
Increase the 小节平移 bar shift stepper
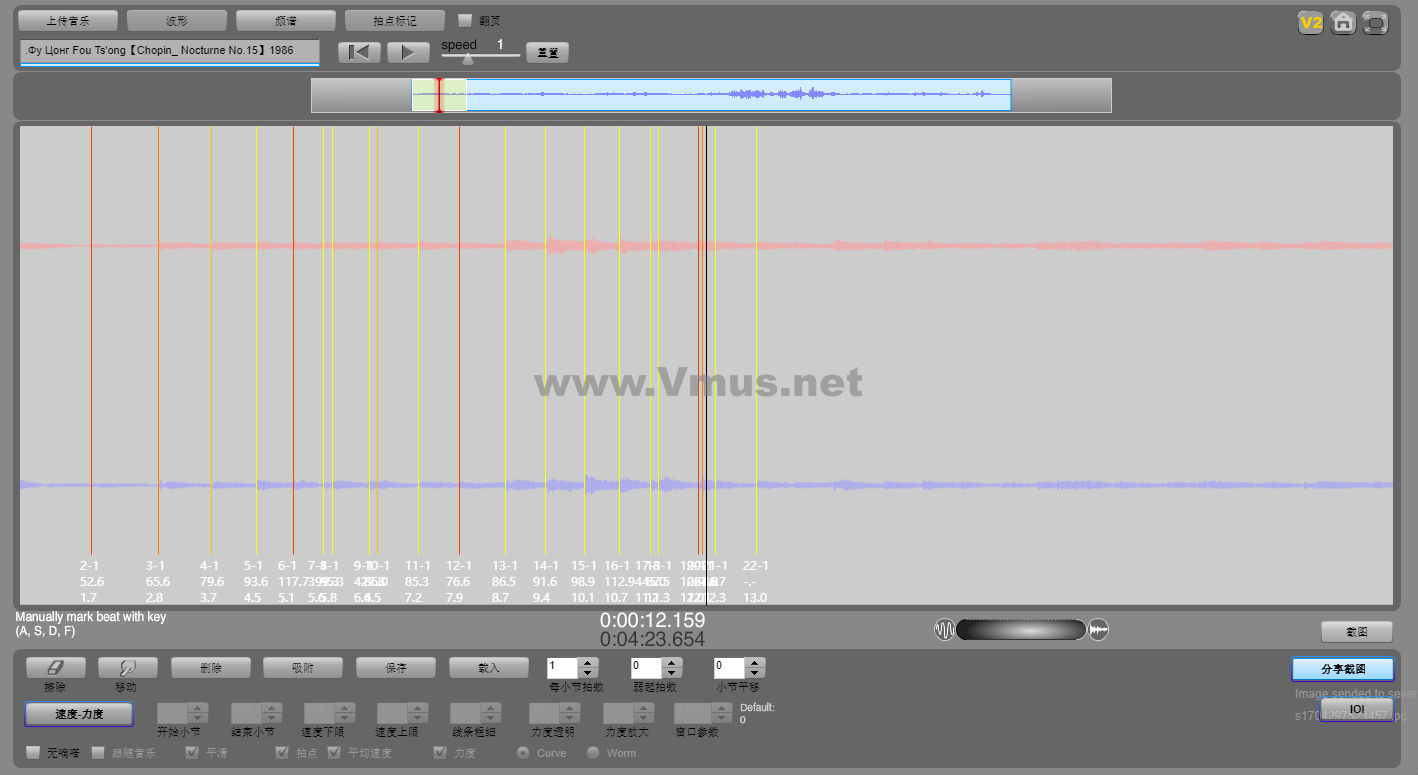pos(755,662)
